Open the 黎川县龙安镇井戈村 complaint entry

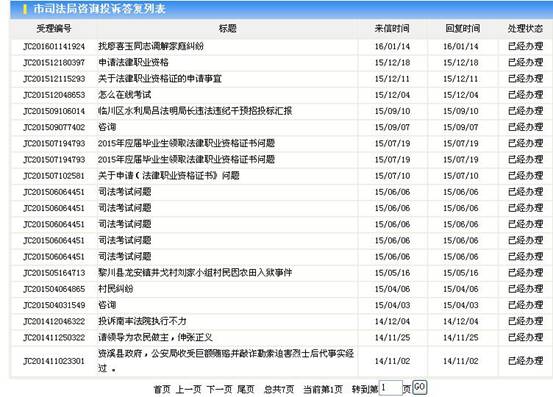[x=195, y=273]
